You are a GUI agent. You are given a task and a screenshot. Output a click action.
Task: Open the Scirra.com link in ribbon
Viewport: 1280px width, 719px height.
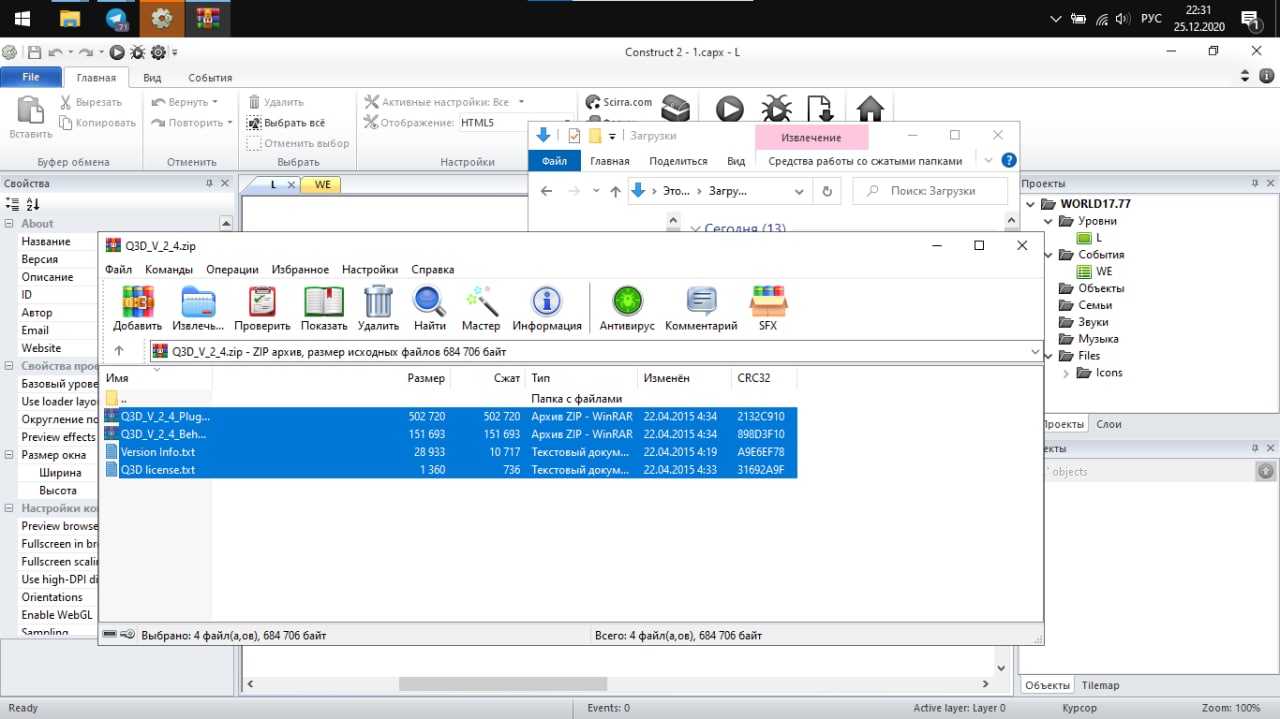click(619, 102)
